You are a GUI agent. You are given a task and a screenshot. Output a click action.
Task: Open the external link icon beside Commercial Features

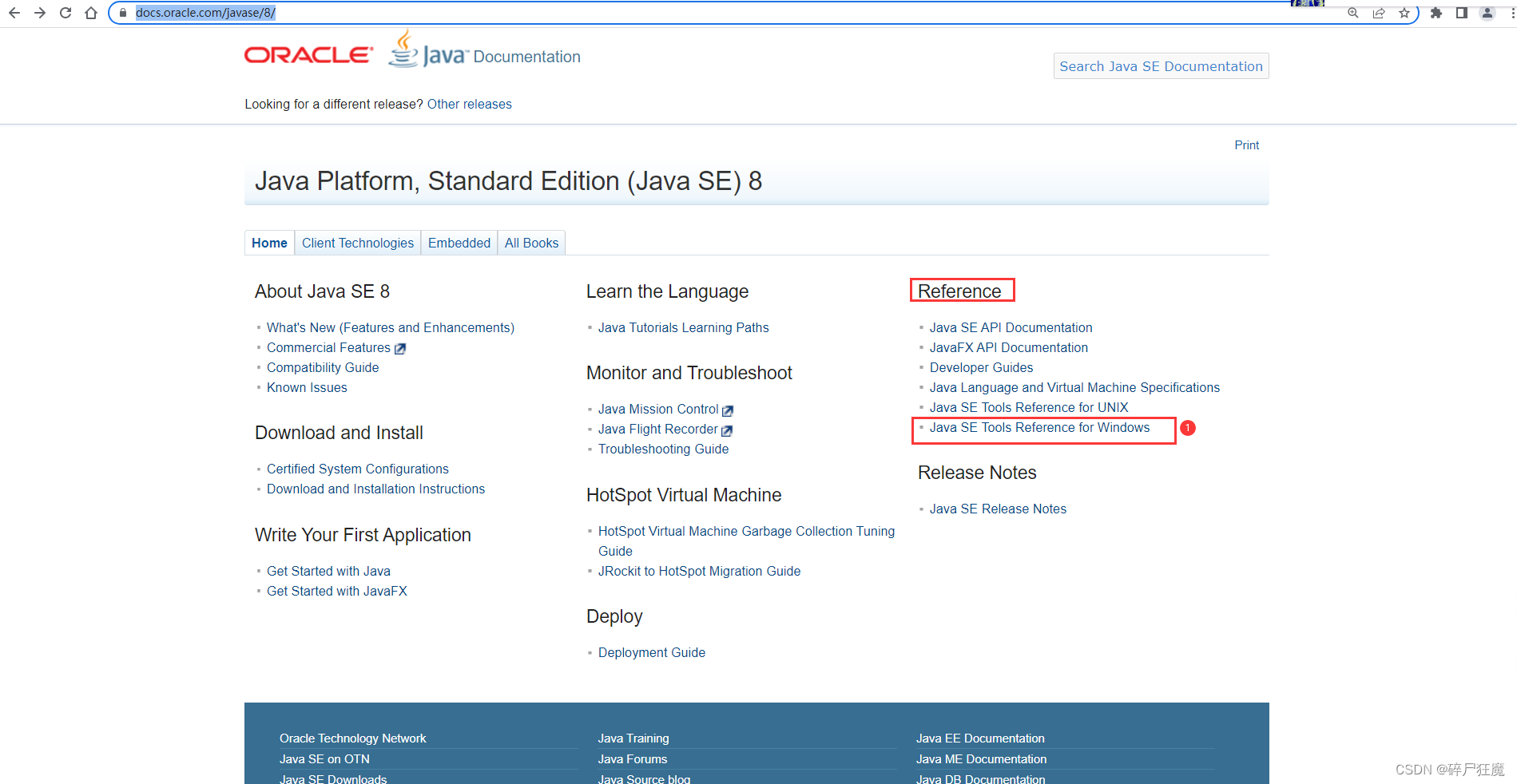coord(400,349)
